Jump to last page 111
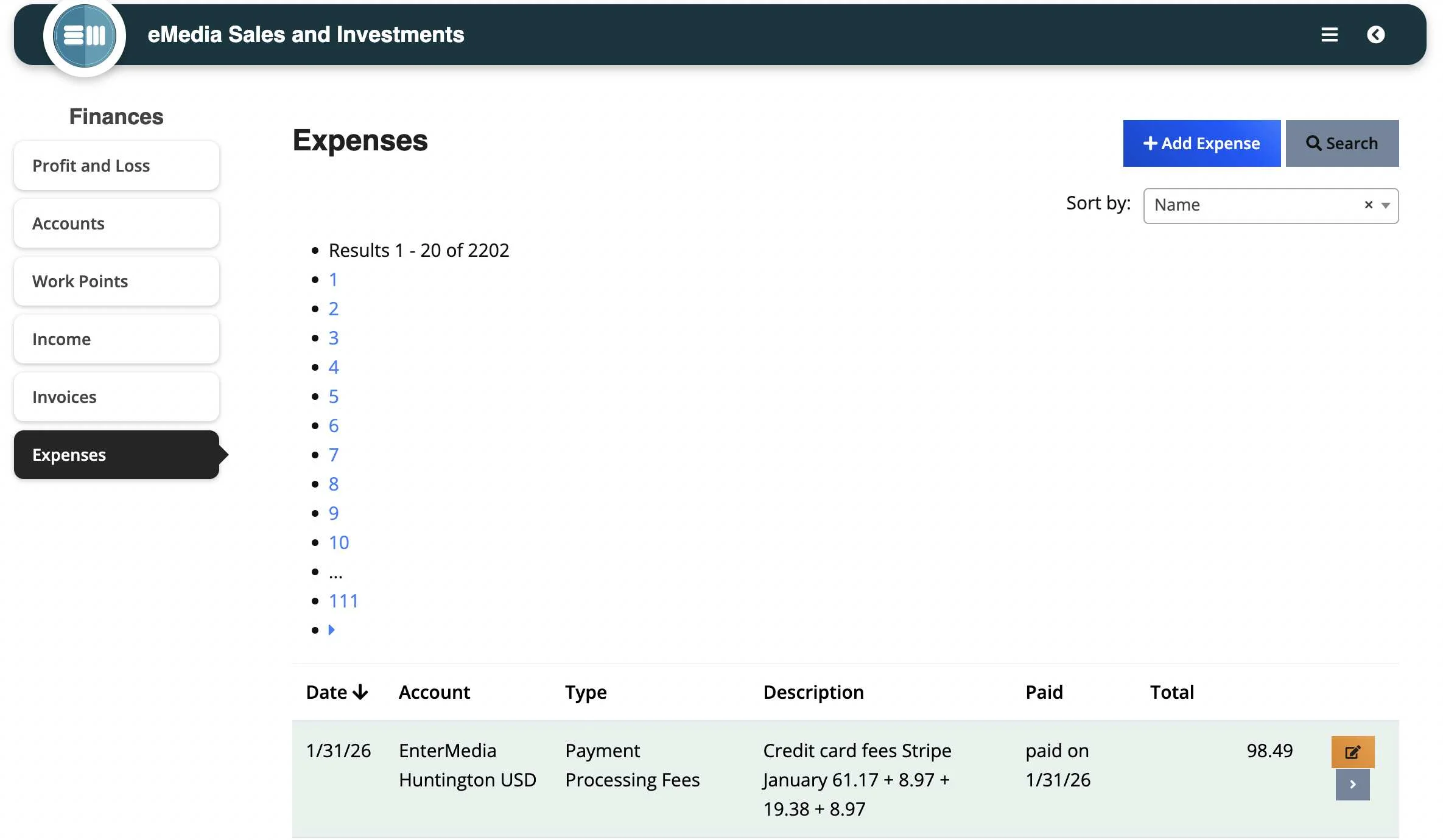 [x=343, y=601]
